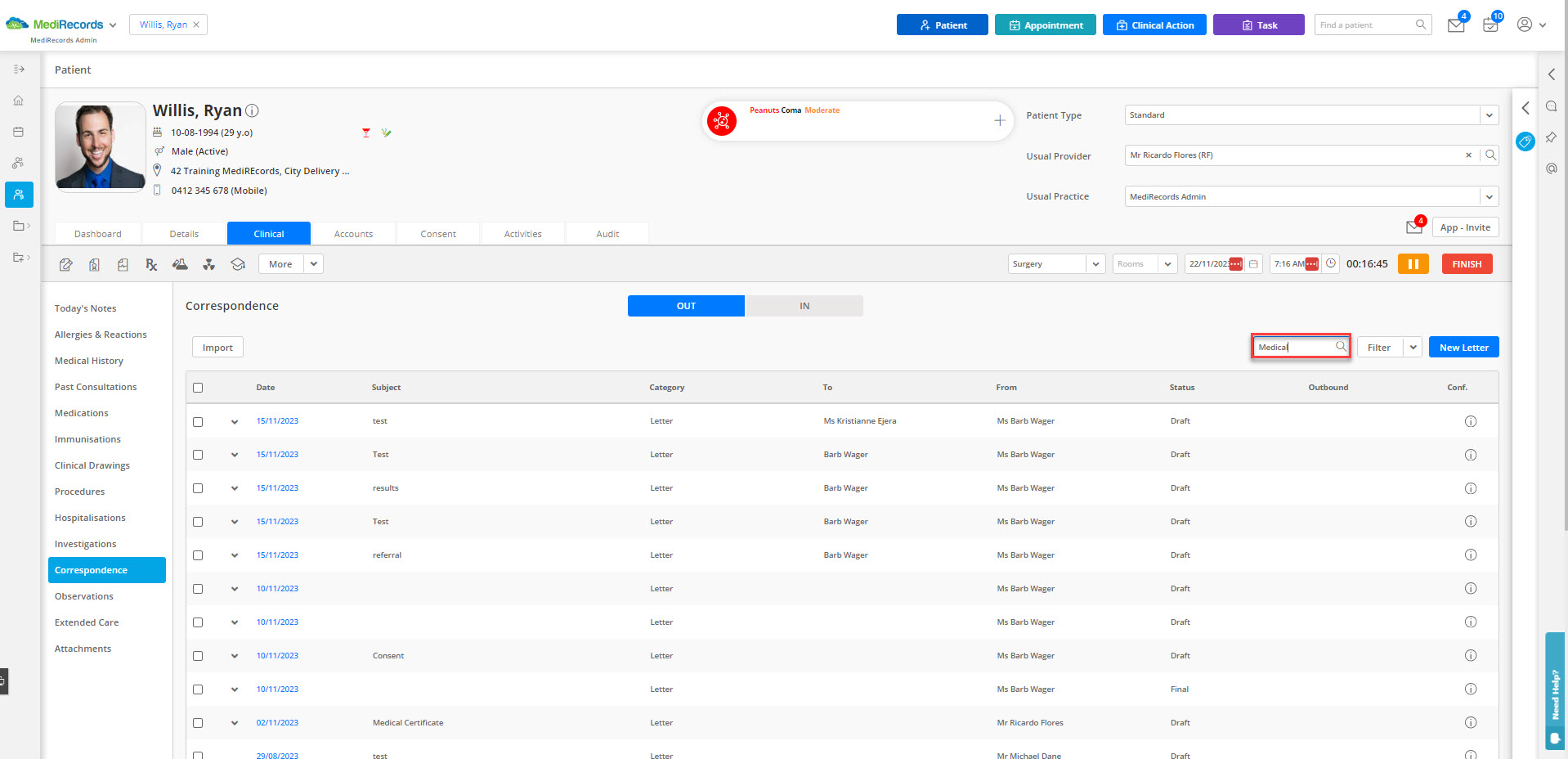Click the home icon in left sidebar
The height and width of the screenshot is (759, 1568).
pyautogui.click(x=18, y=101)
